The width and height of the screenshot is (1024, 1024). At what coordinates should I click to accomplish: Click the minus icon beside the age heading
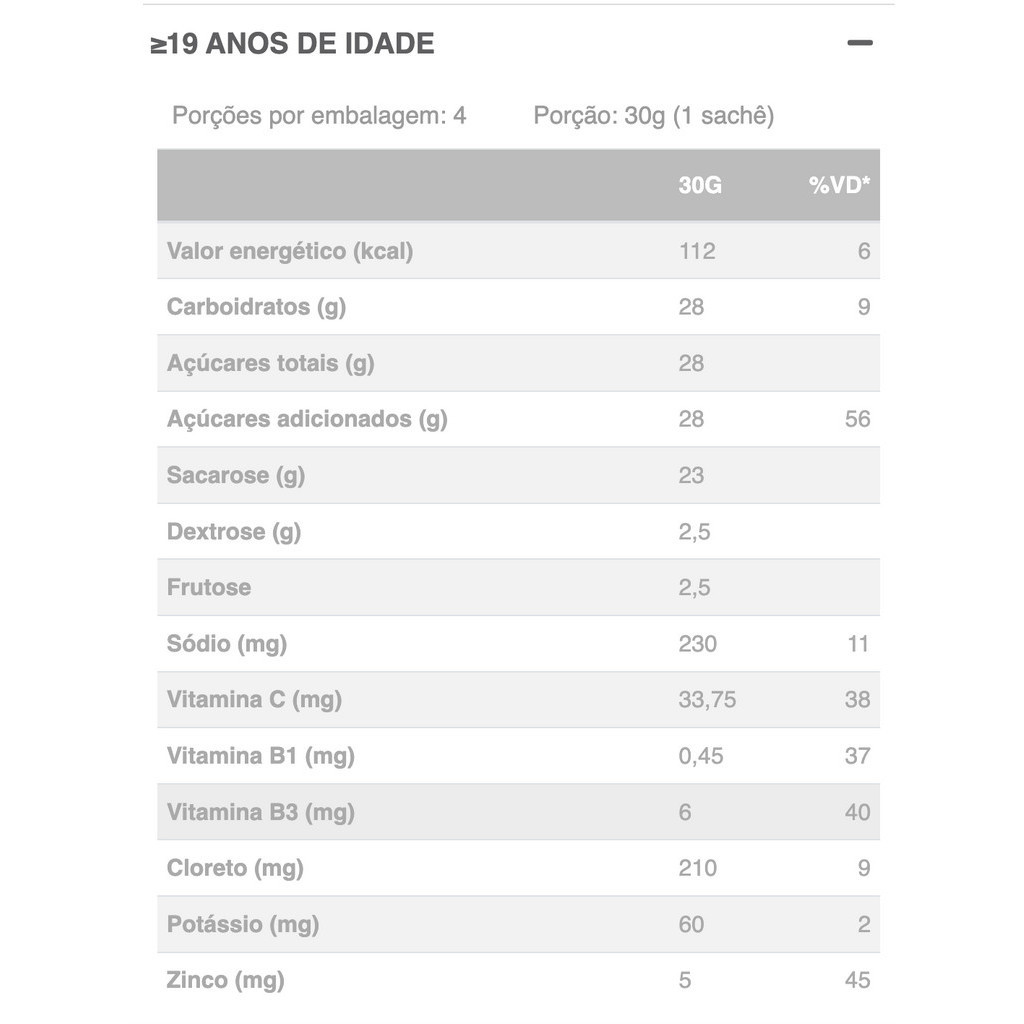click(860, 43)
